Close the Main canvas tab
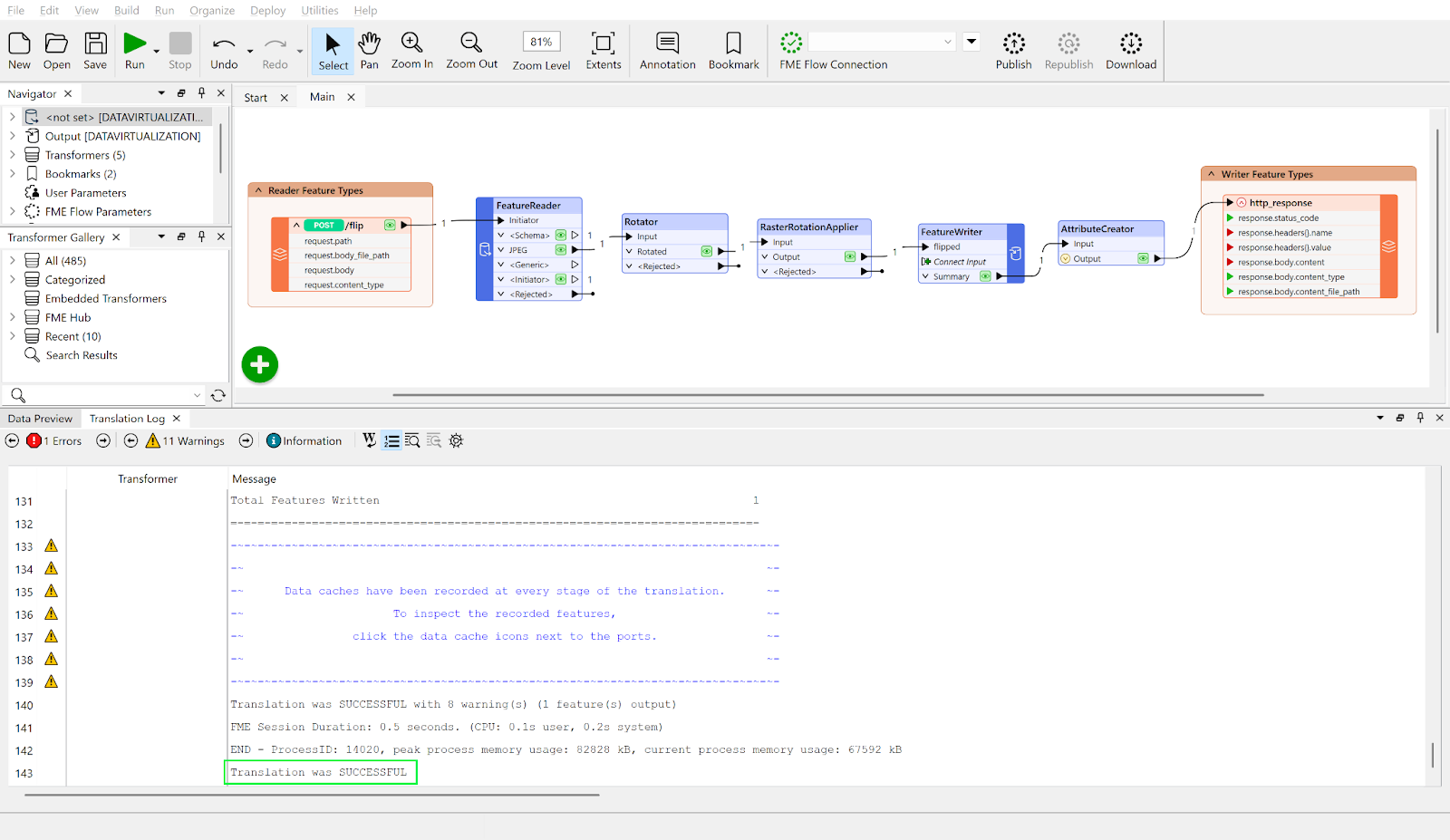The height and width of the screenshot is (840, 1450). 351,97
